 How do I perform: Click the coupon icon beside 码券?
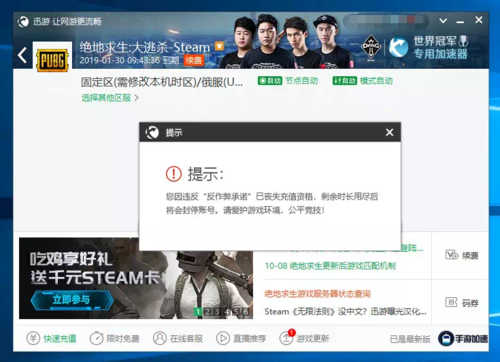tap(451, 303)
